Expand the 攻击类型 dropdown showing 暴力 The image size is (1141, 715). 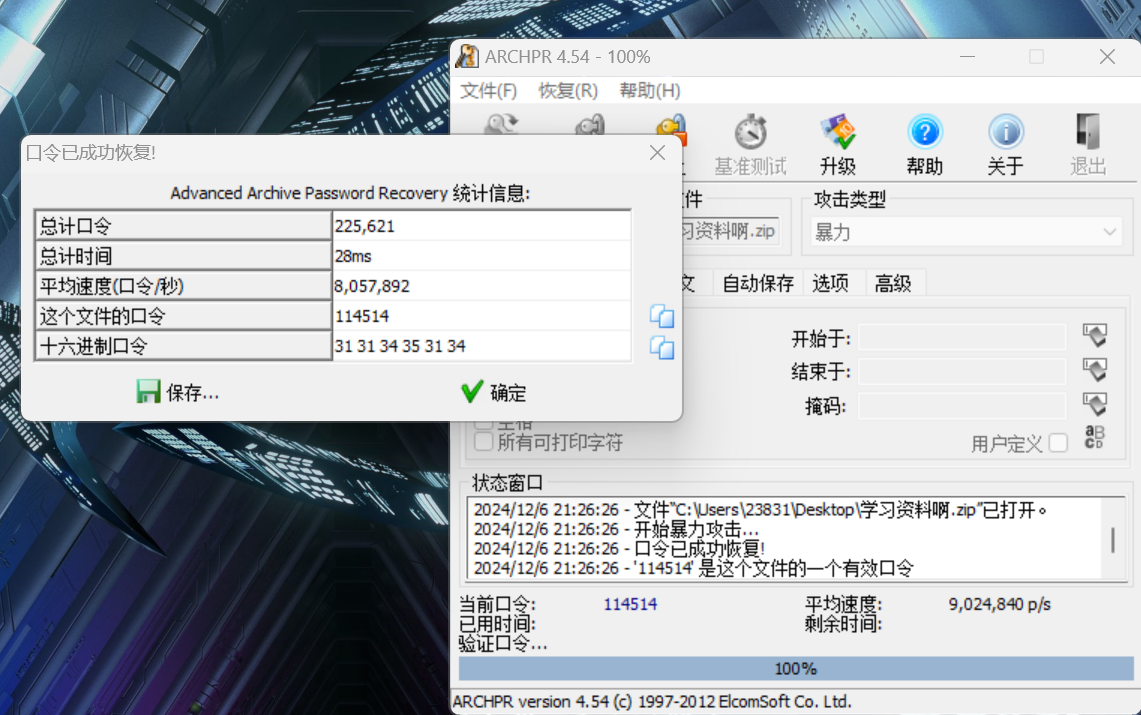click(x=966, y=233)
